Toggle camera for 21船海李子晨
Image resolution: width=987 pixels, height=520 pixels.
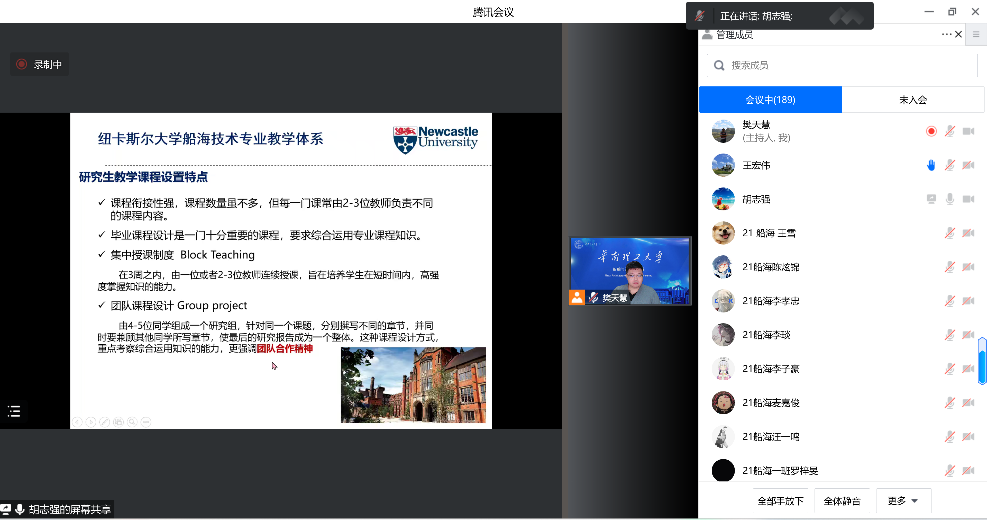[967, 369]
